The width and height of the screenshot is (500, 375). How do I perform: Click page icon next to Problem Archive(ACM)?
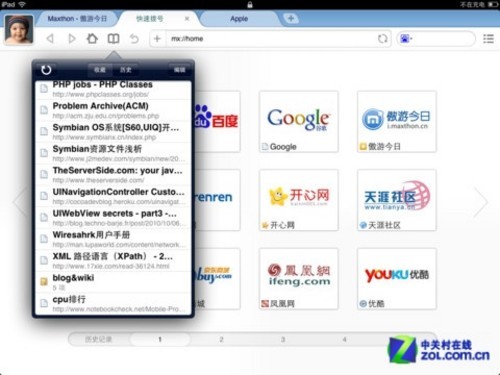coord(44,110)
